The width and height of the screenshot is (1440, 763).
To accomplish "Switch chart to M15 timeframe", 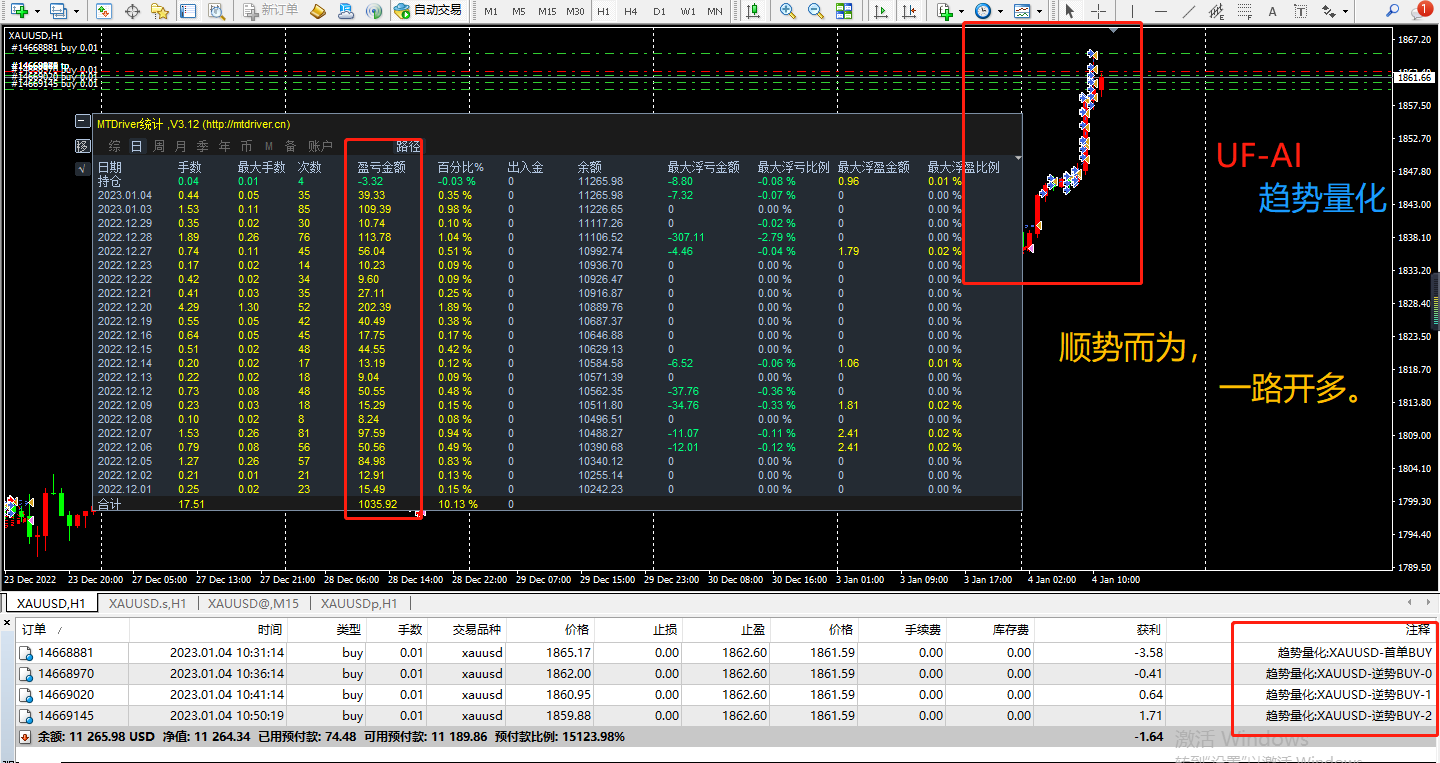I will (547, 11).
